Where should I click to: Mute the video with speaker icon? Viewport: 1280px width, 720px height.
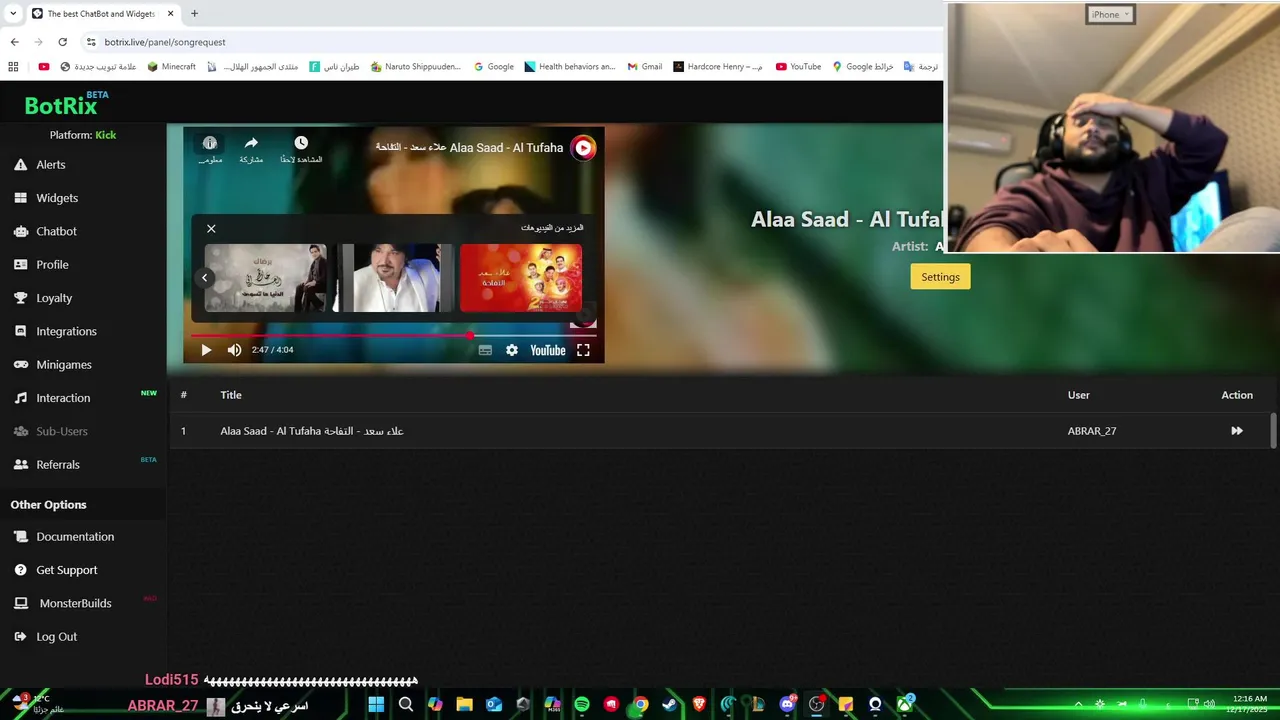[234, 350]
